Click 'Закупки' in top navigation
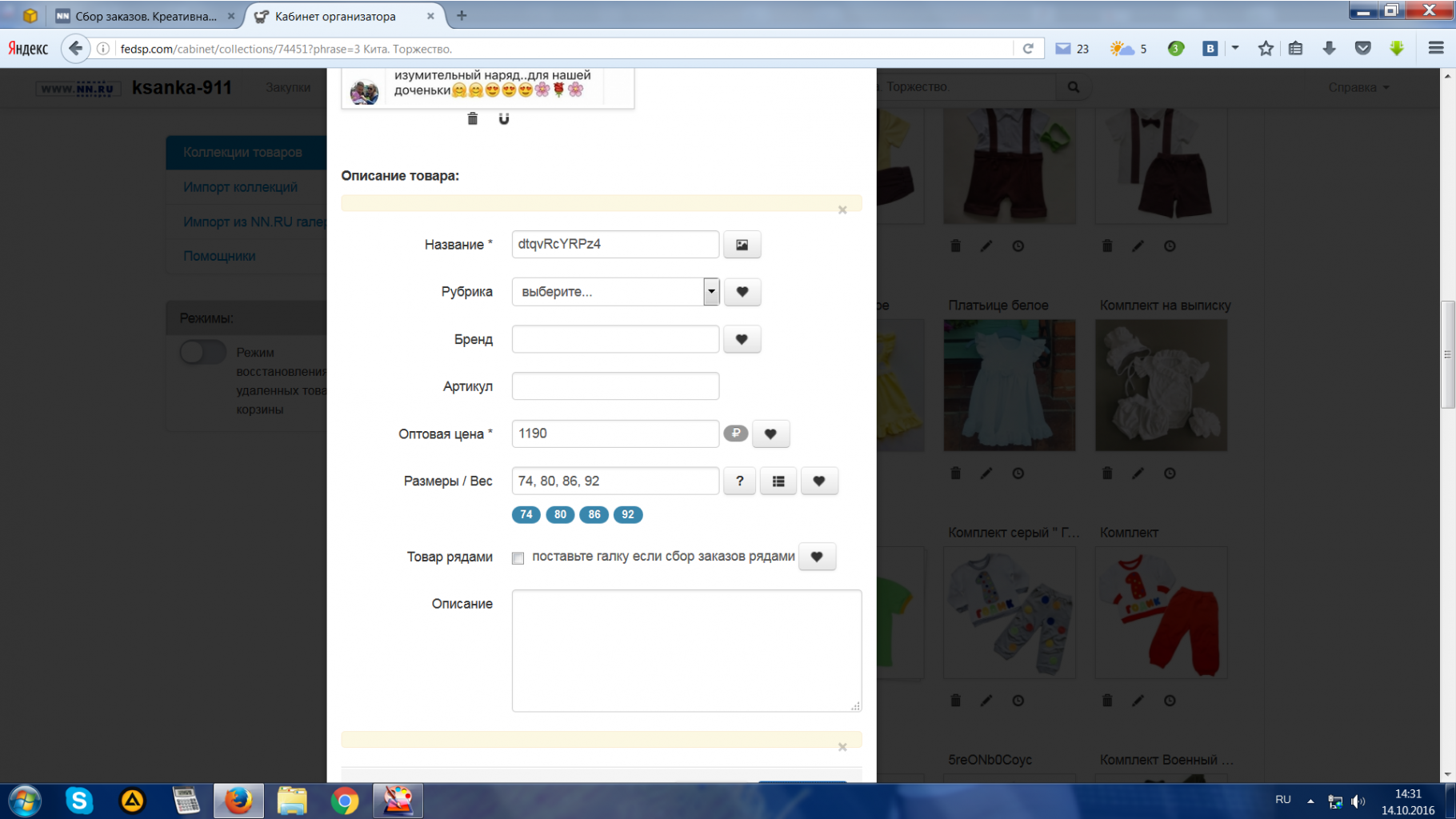 point(288,87)
